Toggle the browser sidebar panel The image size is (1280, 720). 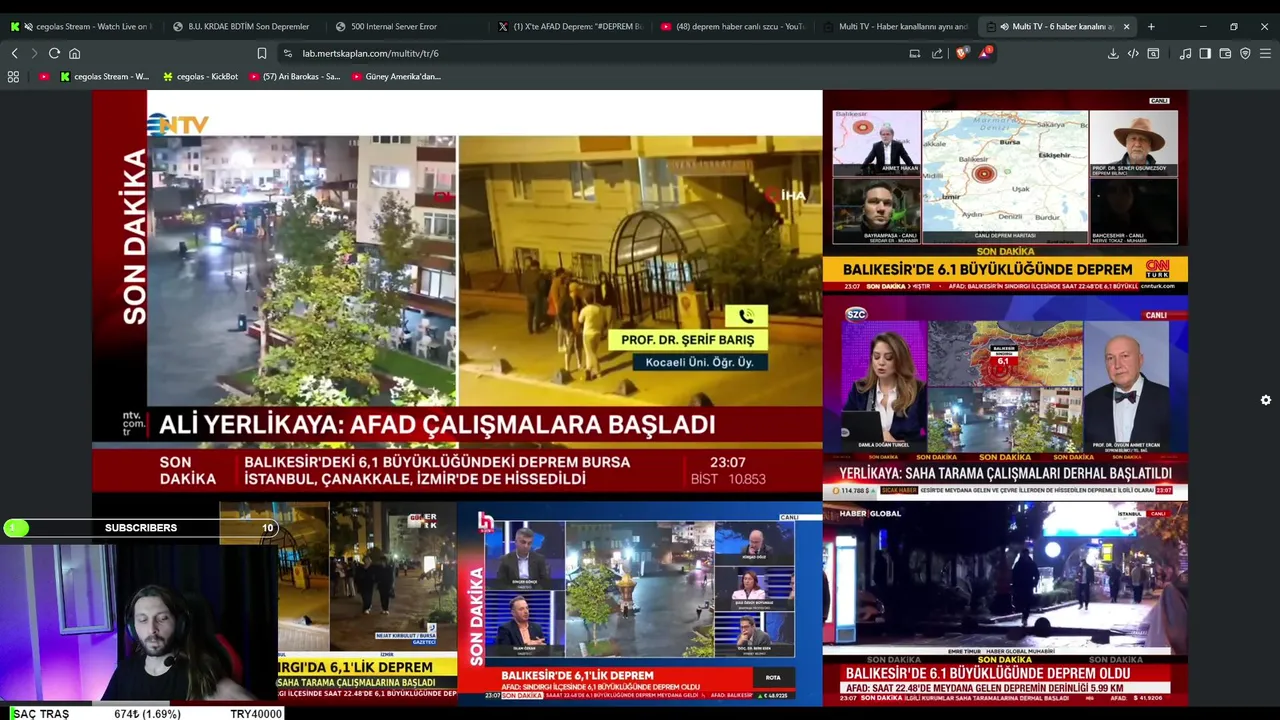1205,53
